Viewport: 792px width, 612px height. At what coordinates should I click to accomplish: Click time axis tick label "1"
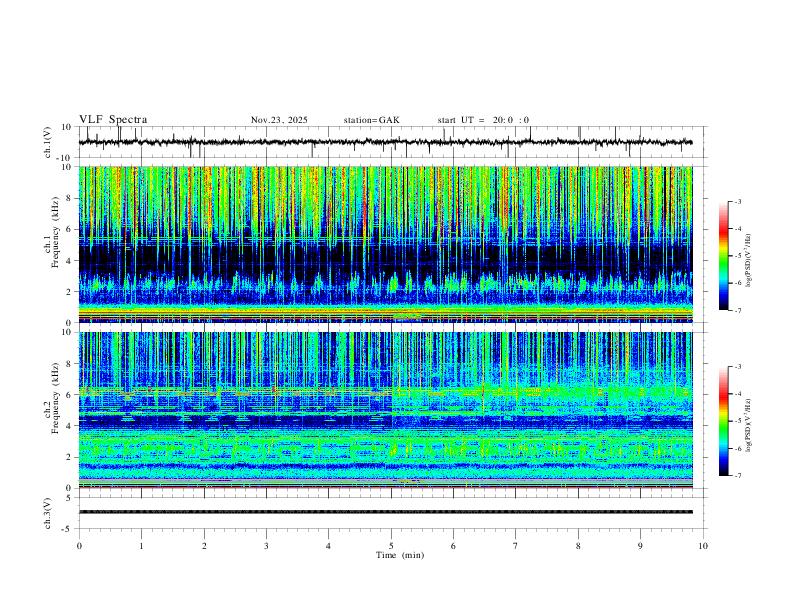[x=141, y=546]
